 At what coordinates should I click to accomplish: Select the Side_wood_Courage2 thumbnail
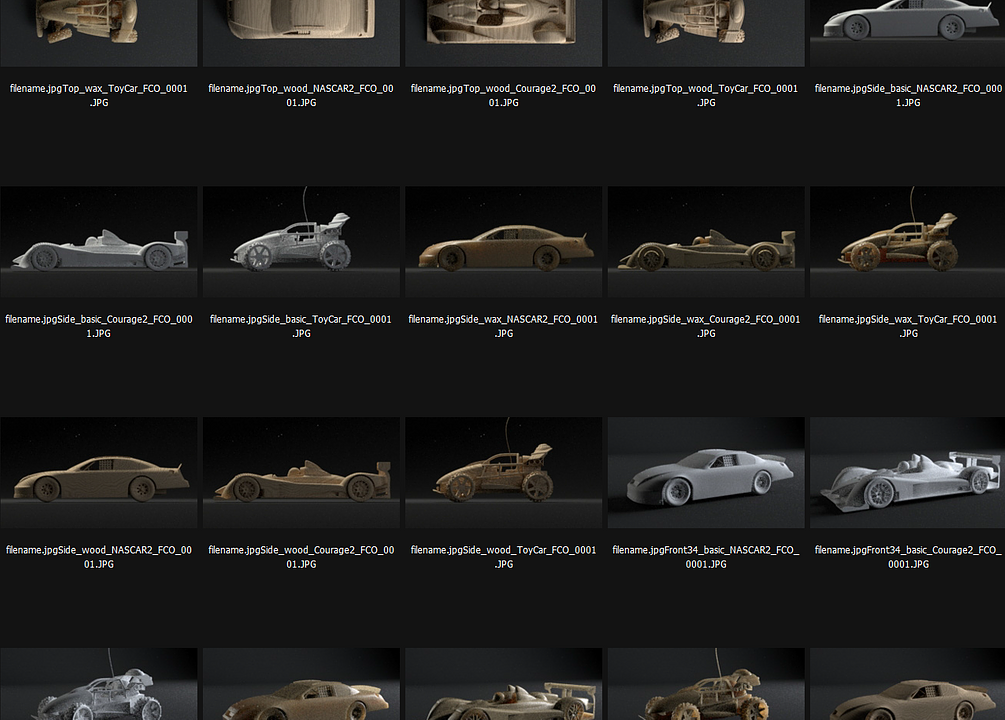click(300, 471)
